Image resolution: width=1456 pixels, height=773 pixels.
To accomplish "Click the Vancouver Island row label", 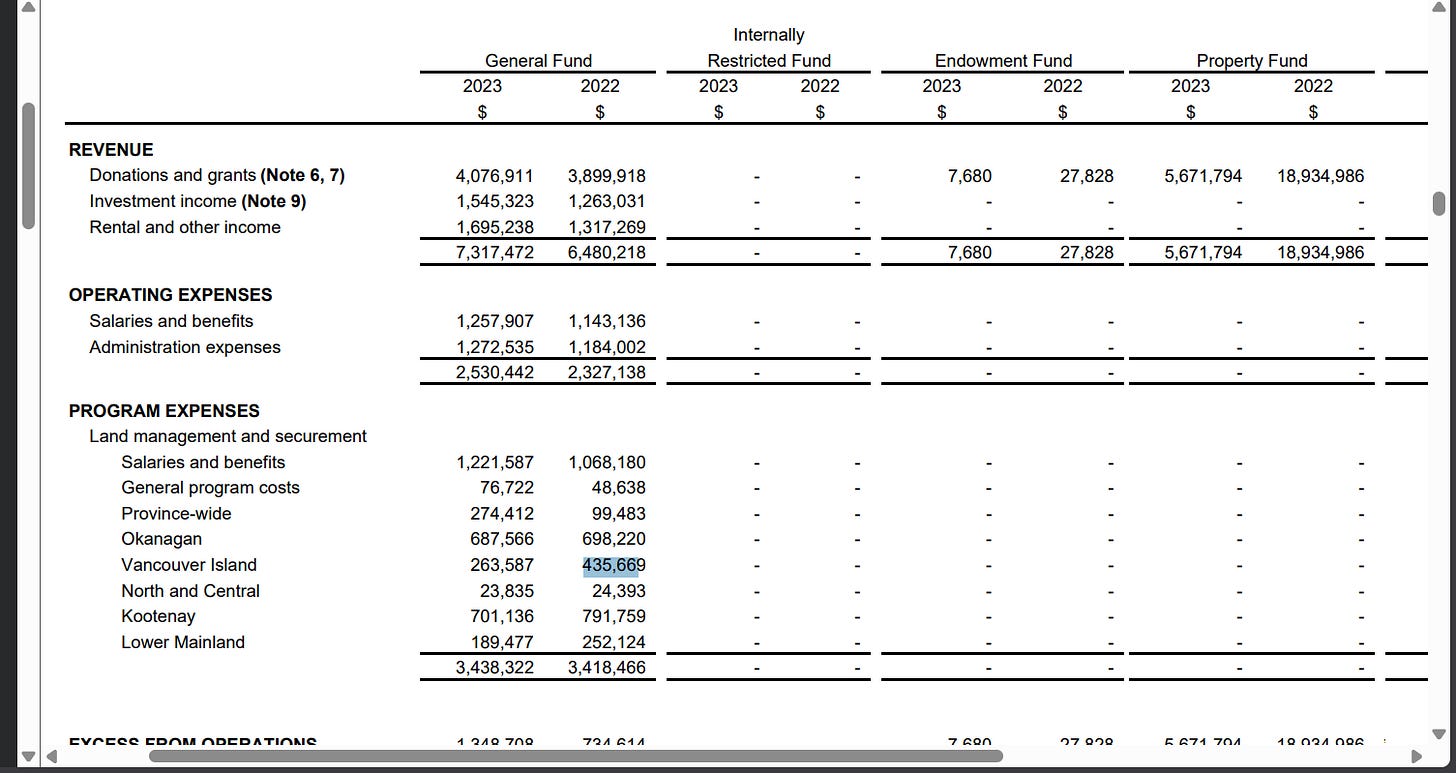I will click(189, 565).
